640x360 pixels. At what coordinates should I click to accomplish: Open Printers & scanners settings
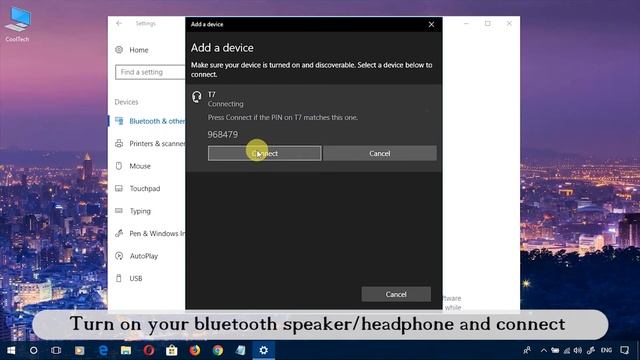(x=157, y=144)
